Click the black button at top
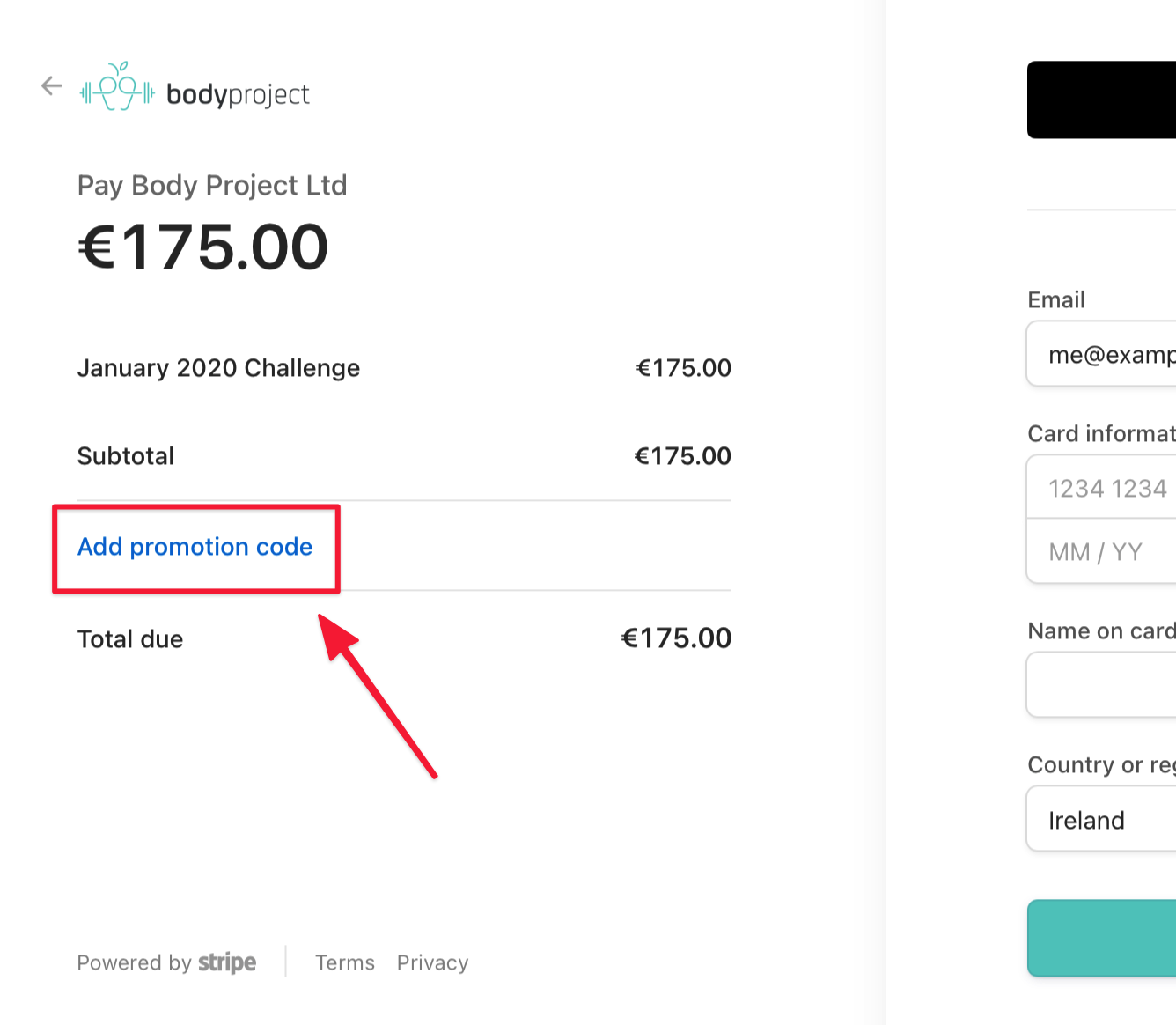 pyautogui.click(x=1101, y=100)
